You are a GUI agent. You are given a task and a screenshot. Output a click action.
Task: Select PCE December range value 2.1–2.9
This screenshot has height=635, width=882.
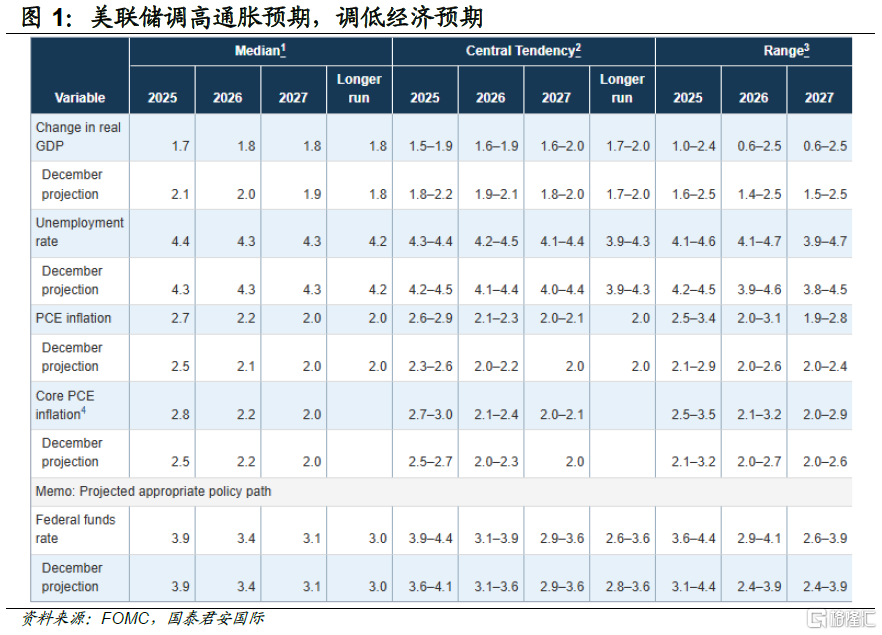(694, 367)
